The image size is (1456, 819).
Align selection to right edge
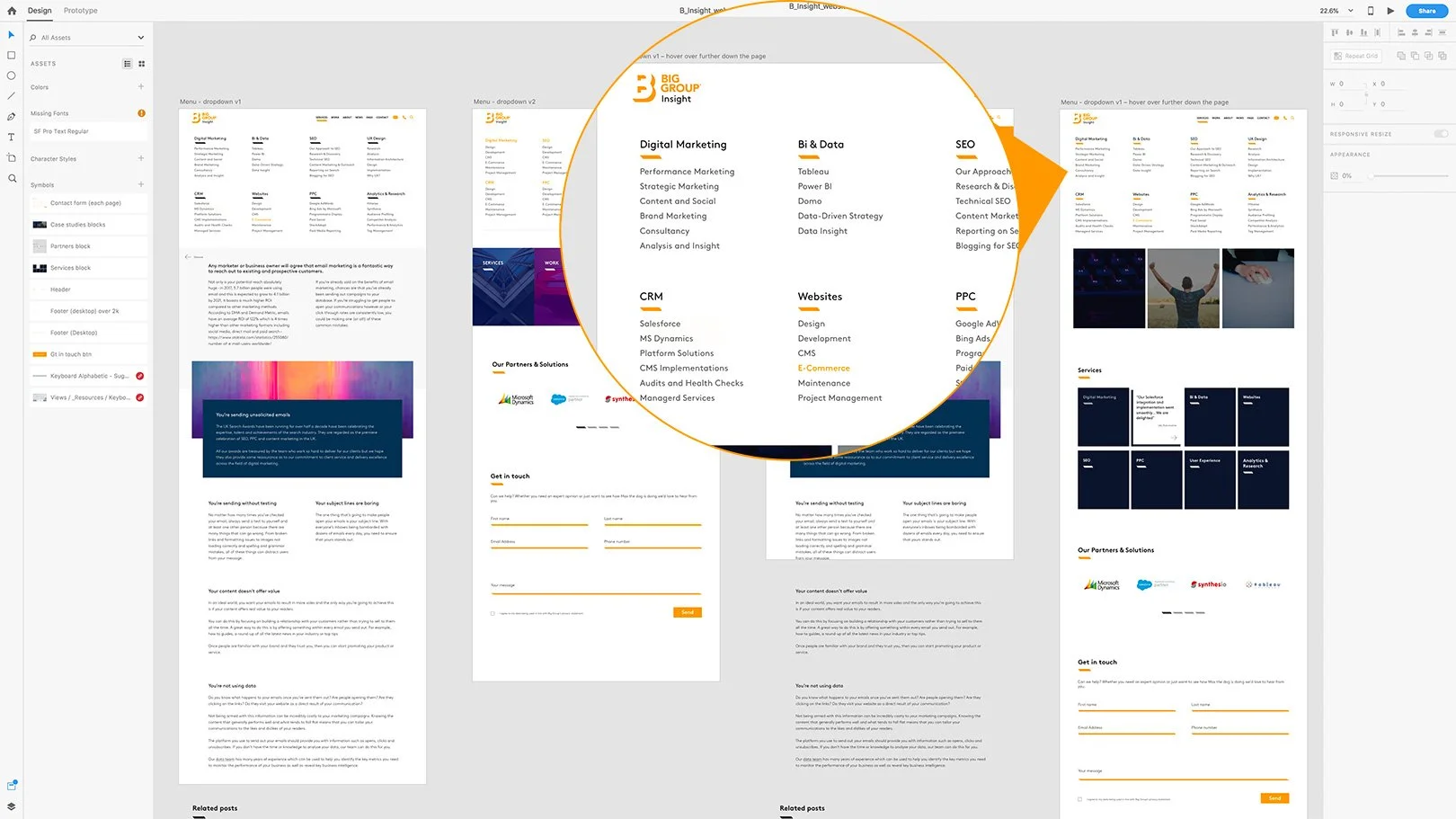coord(1429,32)
